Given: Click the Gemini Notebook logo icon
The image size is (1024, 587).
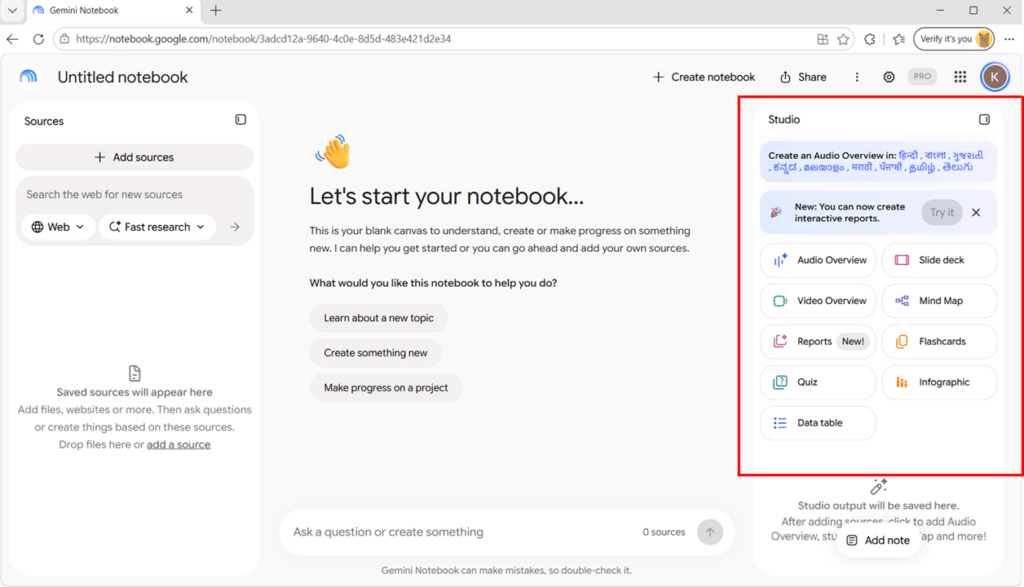Looking at the screenshot, I should point(28,77).
